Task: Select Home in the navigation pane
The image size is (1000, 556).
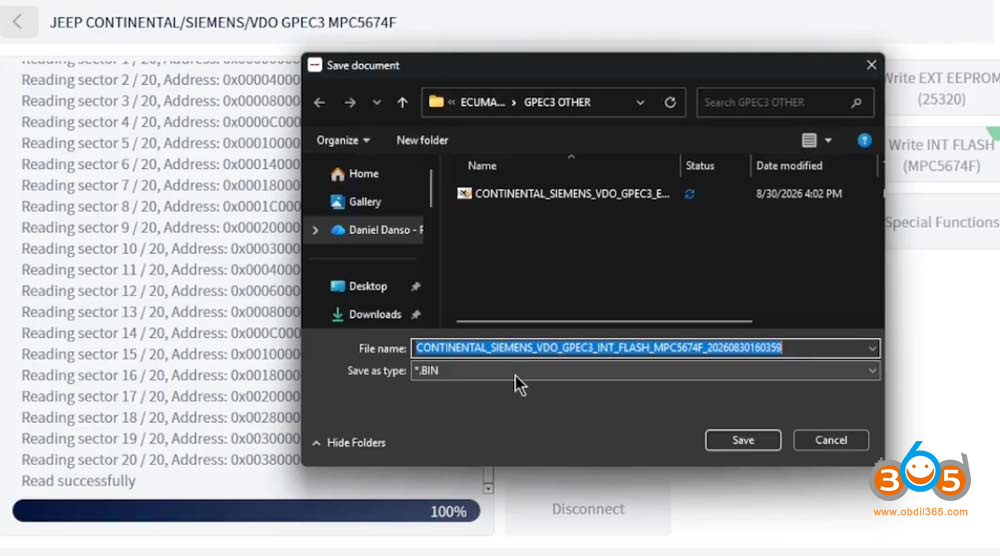Action: click(x=355, y=173)
